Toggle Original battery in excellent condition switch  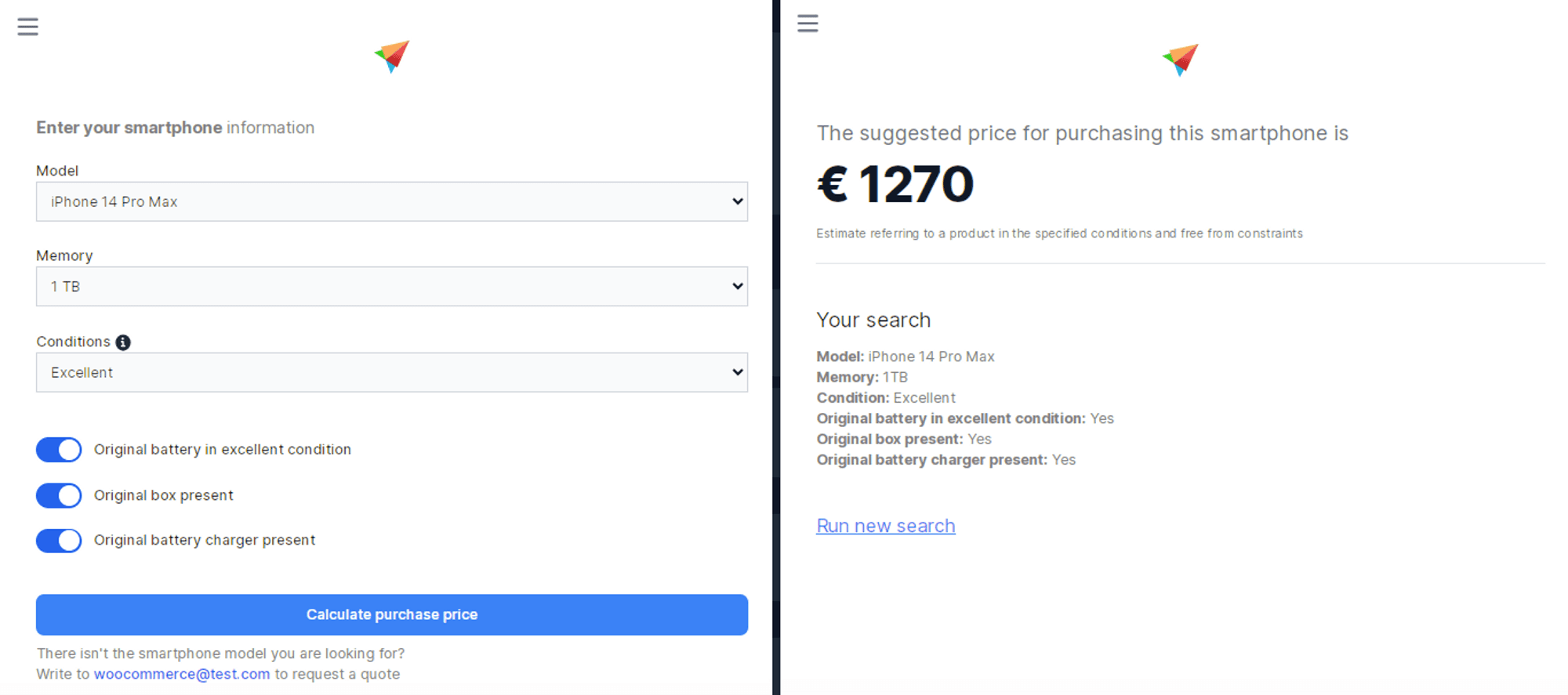(x=59, y=450)
